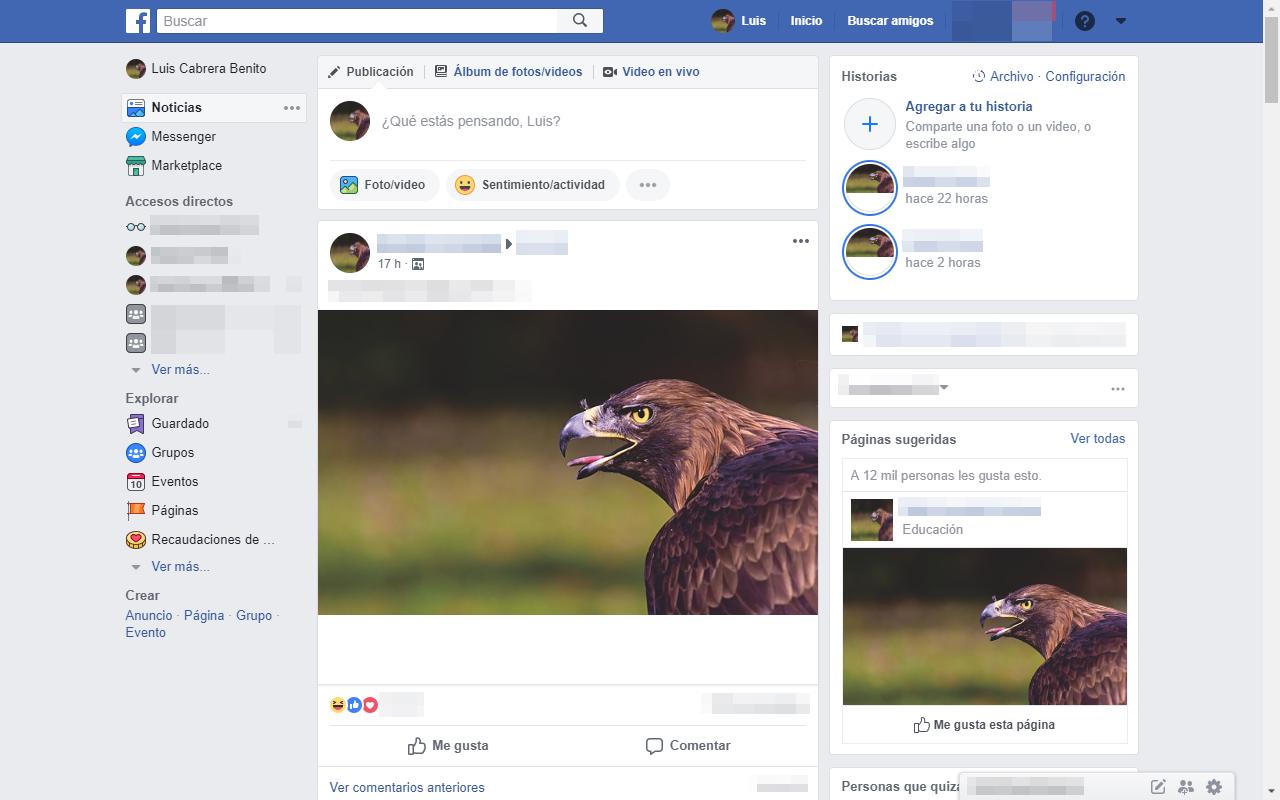Click the new message compose icon
The image size is (1280, 800).
click(x=1157, y=787)
